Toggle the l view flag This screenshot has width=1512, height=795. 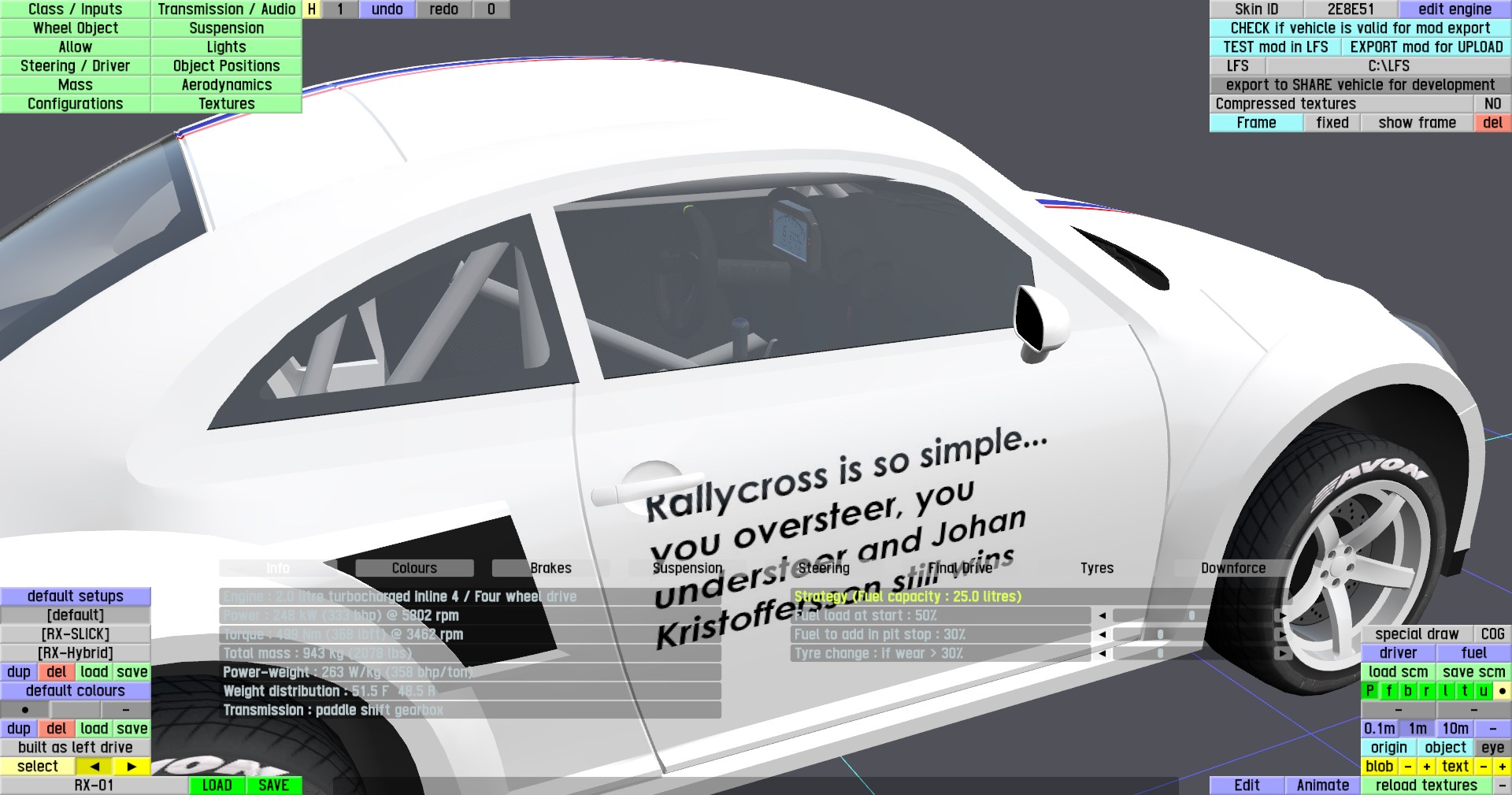[1446, 691]
